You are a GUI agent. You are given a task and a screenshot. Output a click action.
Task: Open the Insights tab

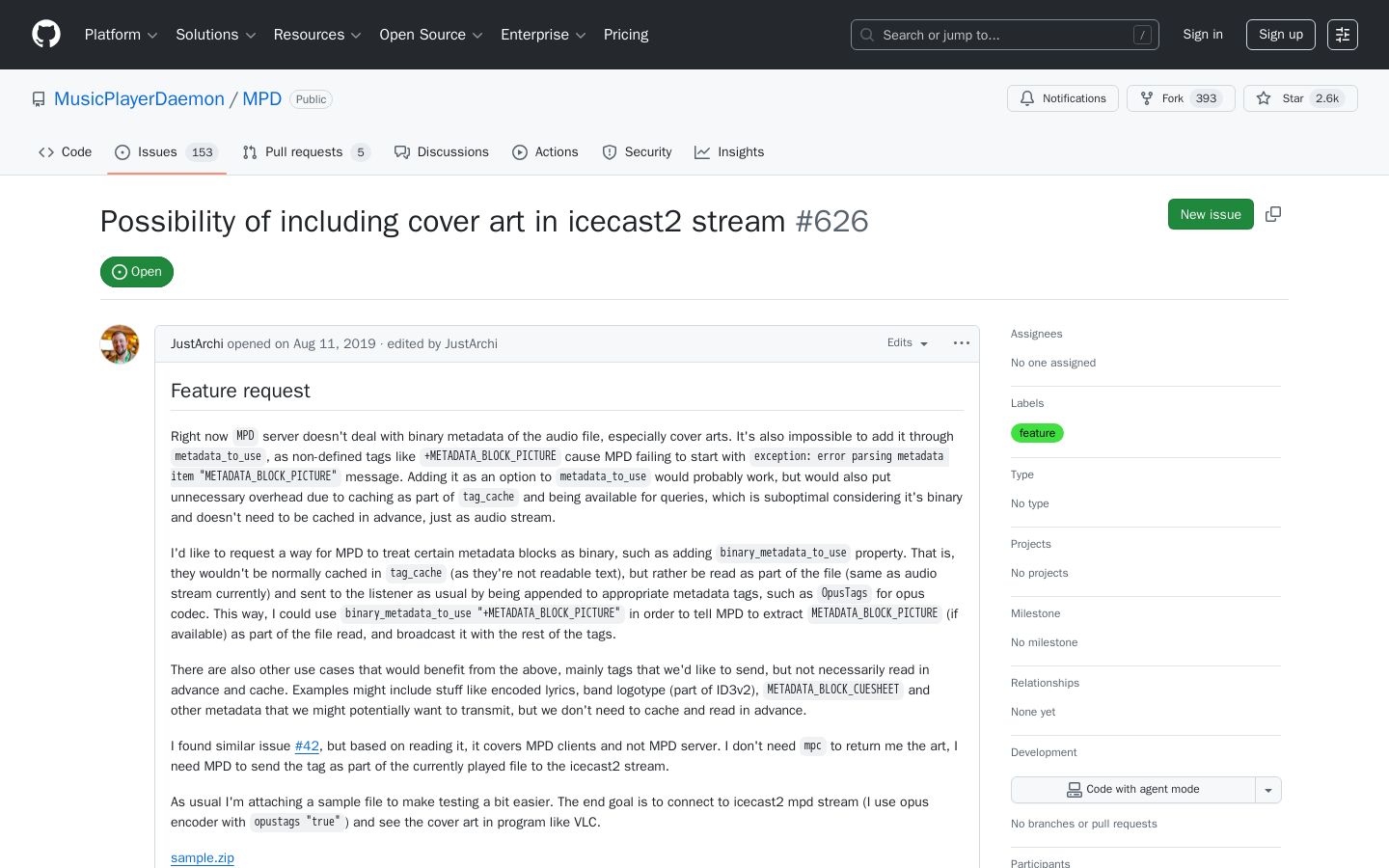pos(729,152)
